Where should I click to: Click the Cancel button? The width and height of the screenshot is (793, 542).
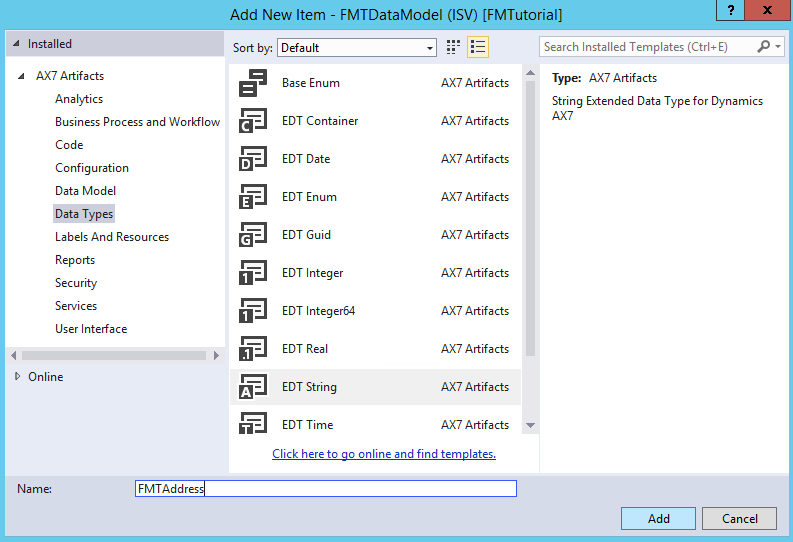tap(739, 519)
